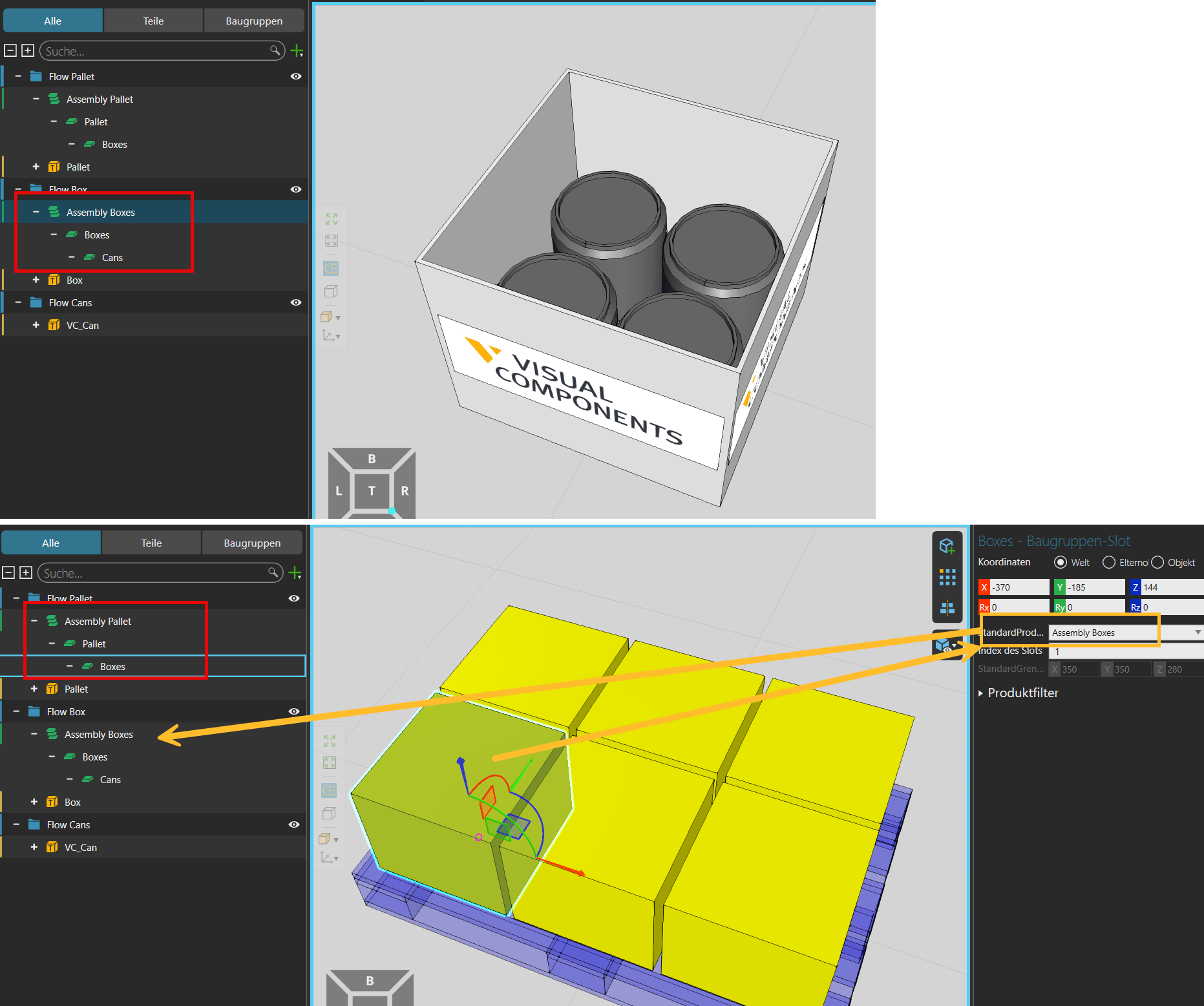
Task: Click the L face of the view cube
Action: click(x=339, y=490)
